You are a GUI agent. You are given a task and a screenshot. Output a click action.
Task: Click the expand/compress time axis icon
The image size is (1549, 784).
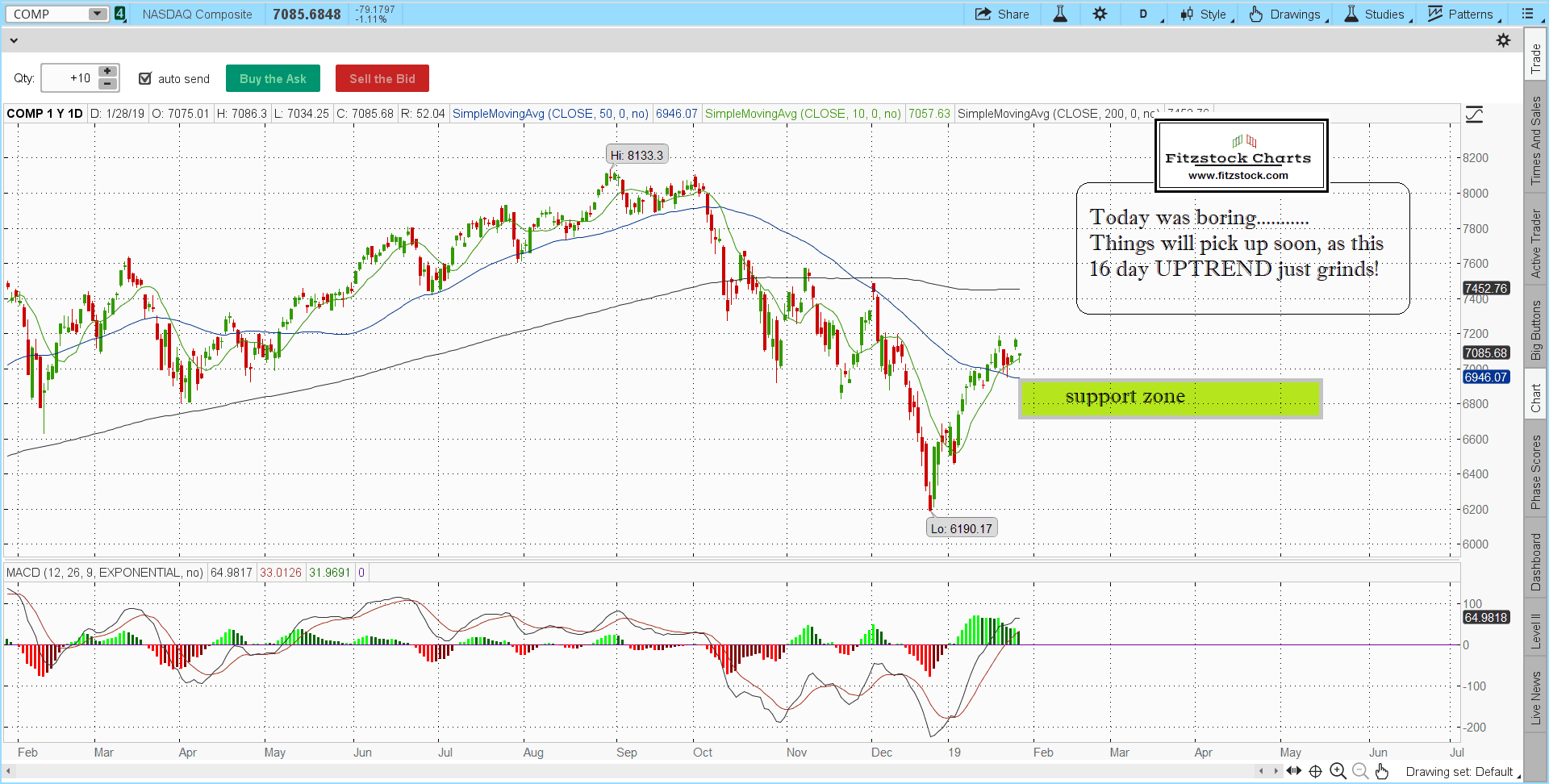tap(1293, 771)
